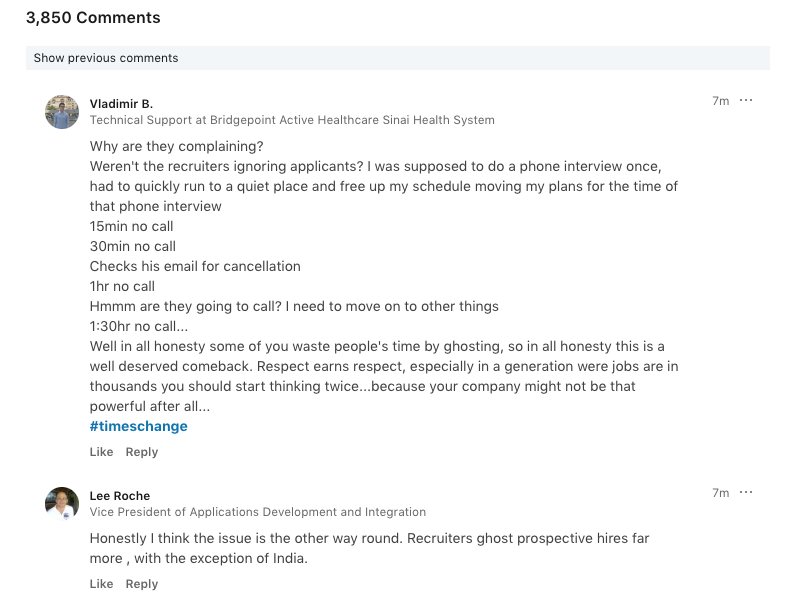The height and width of the screenshot is (608, 797).
Task: Like Lee Roche's comment
Action: click(x=101, y=584)
